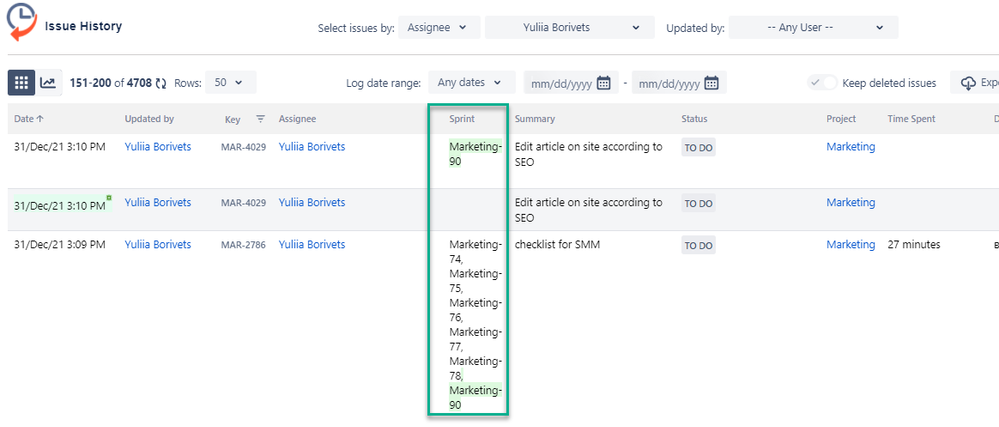999x427 pixels.
Task: Click the highlighted 31/Dec/21 3:10 PM date
Action: point(60,206)
